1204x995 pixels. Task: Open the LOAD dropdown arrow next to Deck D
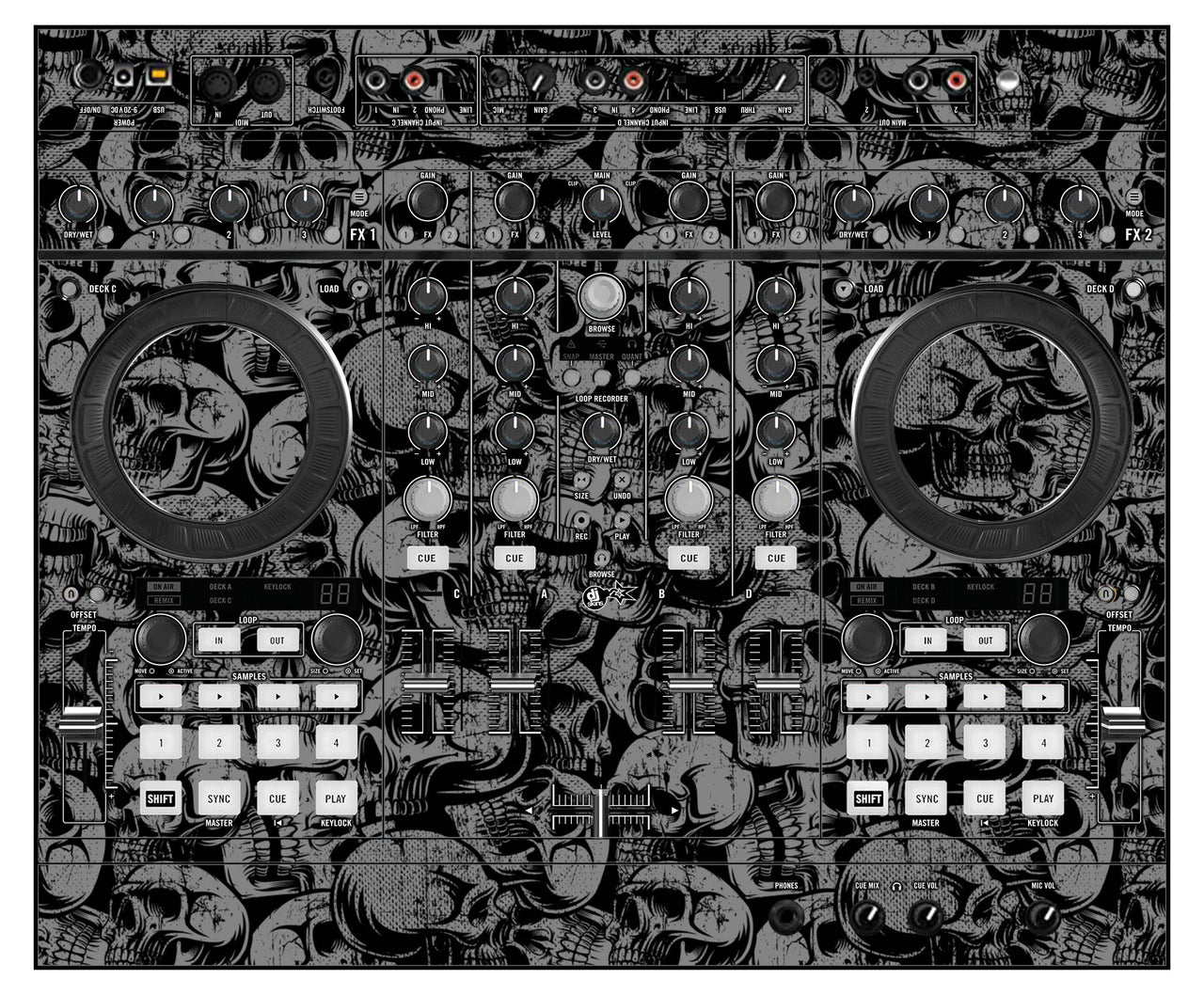pos(843,290)
